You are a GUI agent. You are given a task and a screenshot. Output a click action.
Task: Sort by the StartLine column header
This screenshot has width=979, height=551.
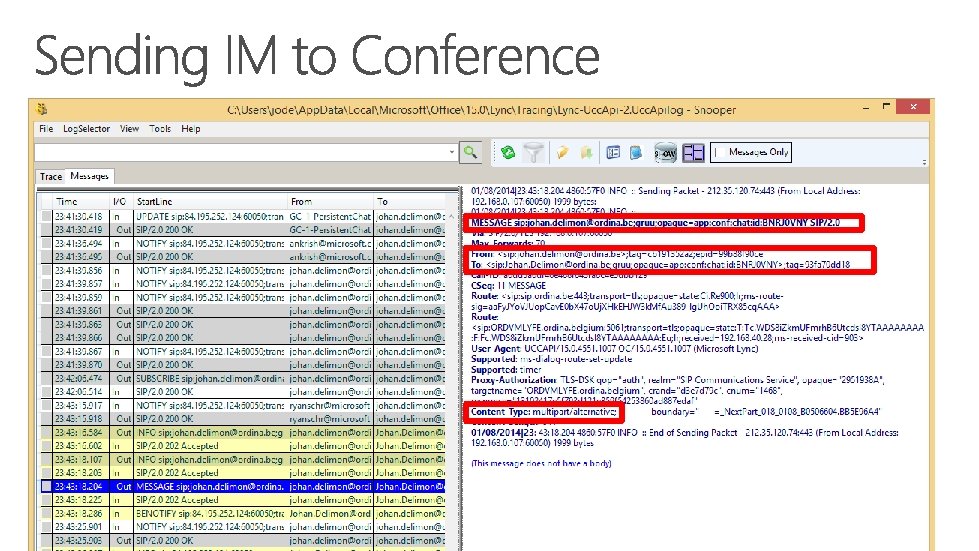click(210, 202)
